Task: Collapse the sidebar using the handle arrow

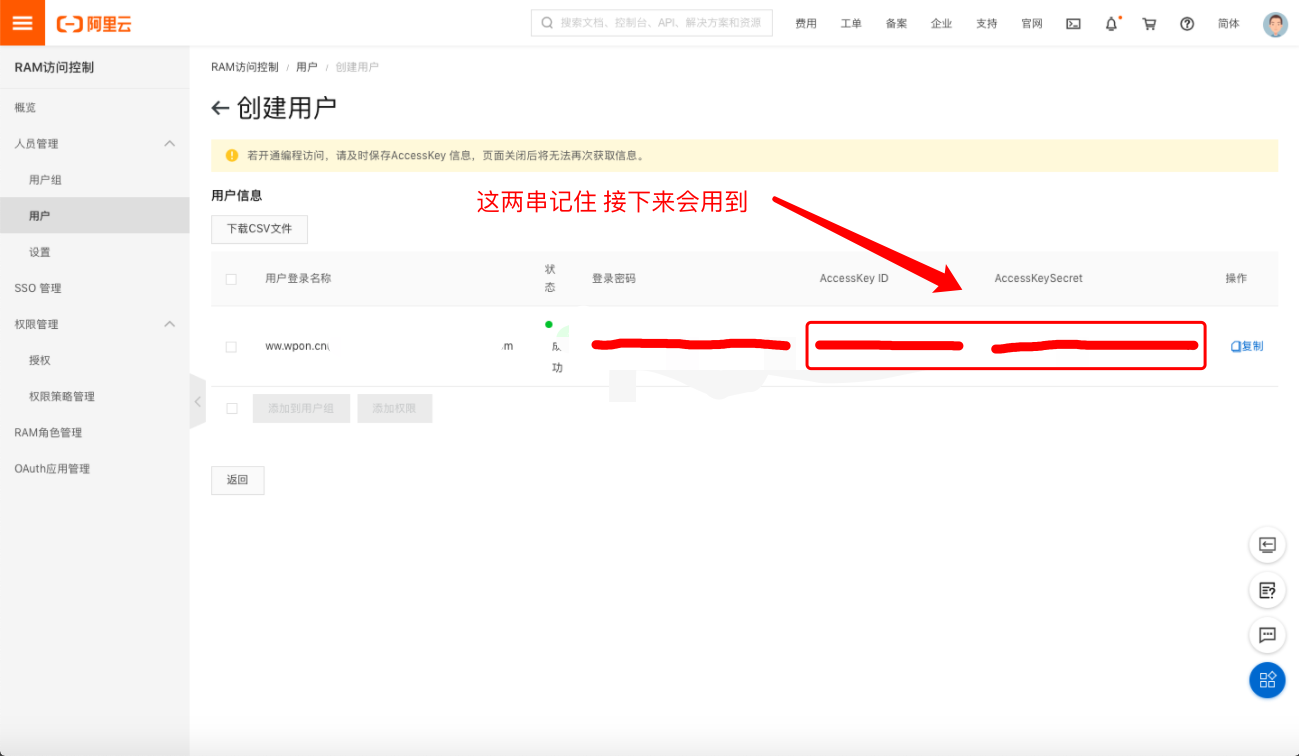Action: click(197, 401)
